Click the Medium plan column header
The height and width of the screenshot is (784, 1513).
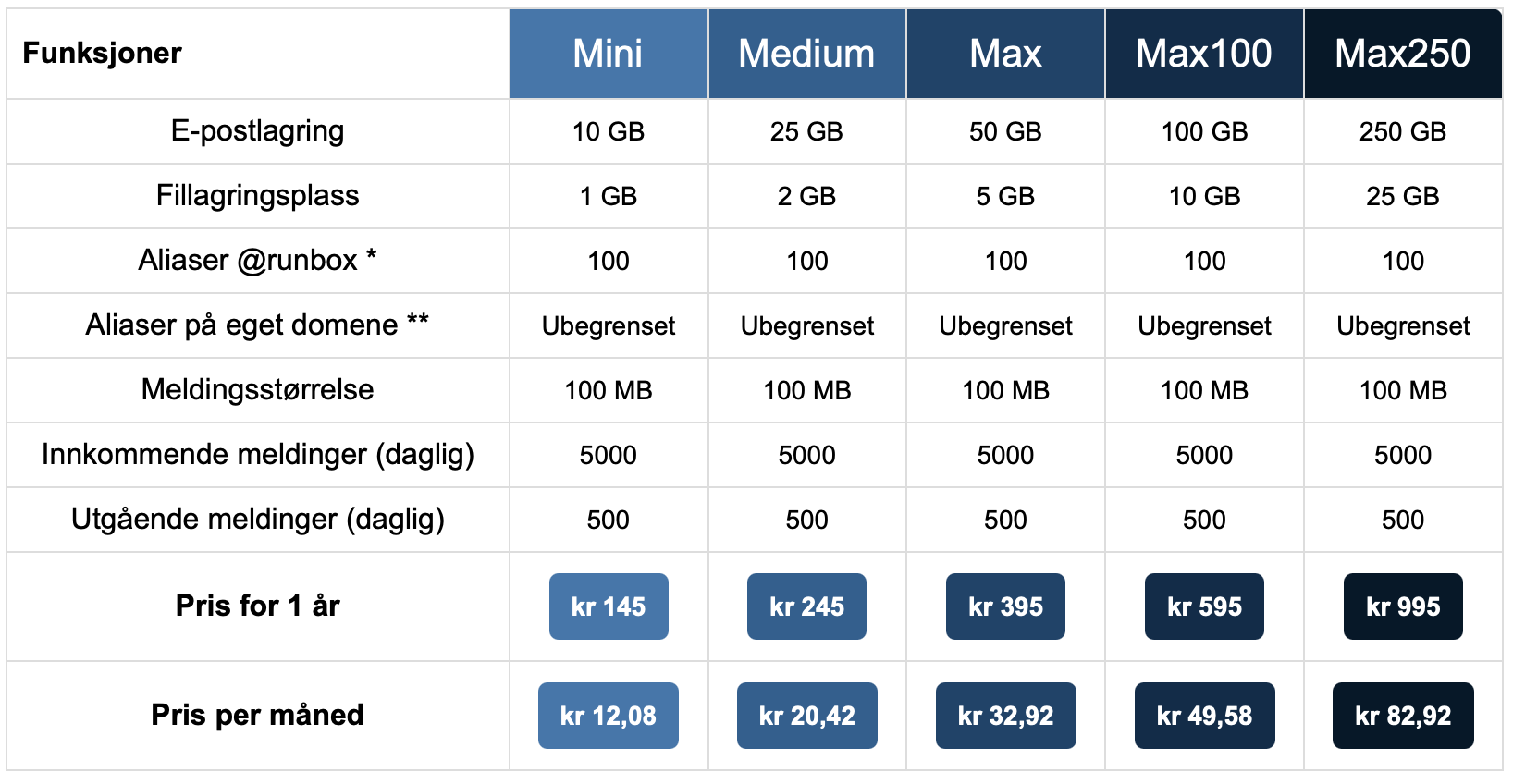tap(806, 54)
